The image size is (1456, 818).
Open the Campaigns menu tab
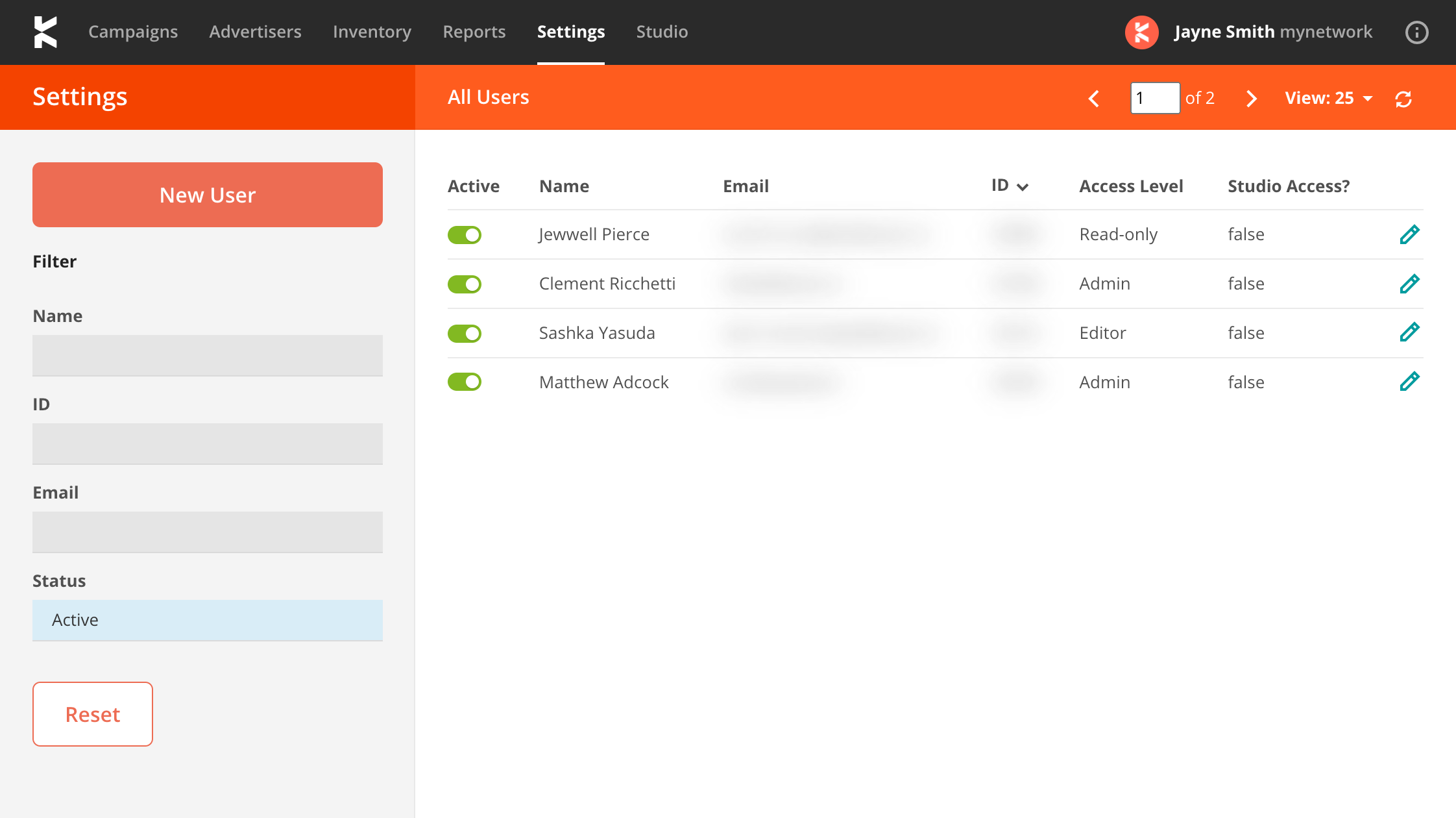133,32
